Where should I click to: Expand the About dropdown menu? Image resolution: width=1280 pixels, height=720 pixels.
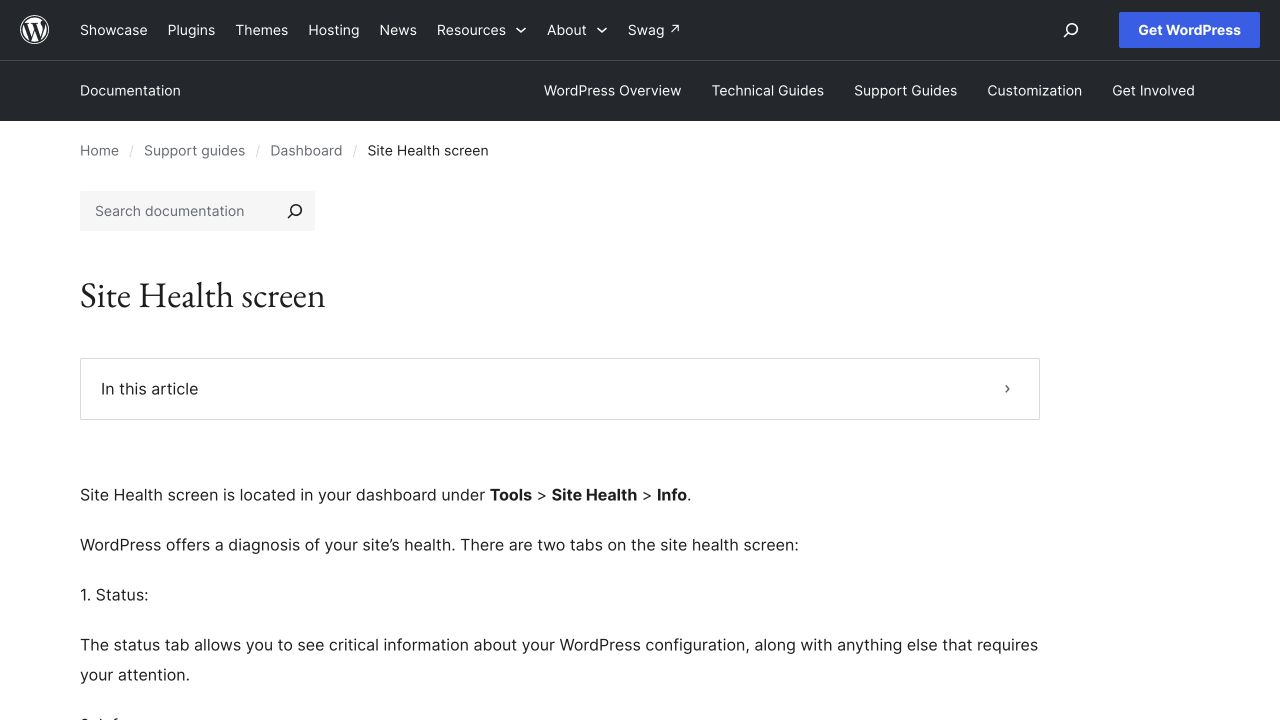[x=577, y=30]
